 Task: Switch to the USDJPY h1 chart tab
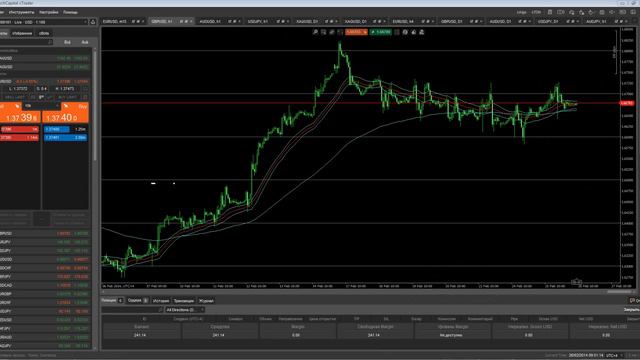(x=267, y=21)
